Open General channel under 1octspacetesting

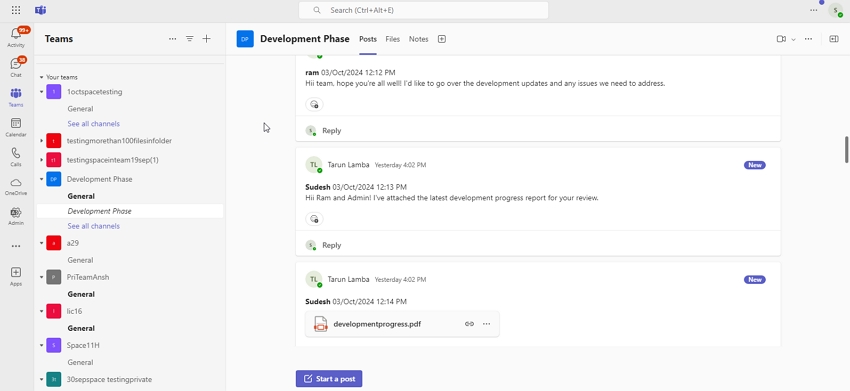[80, 109]
